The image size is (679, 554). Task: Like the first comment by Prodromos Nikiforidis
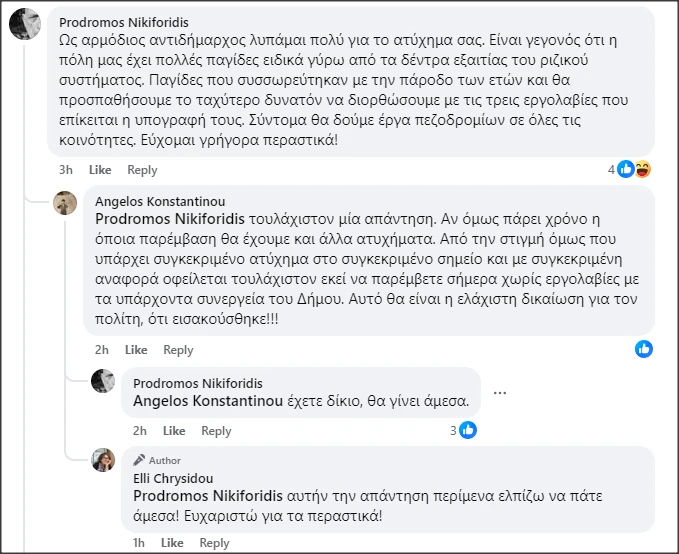[x=100, y=170]
